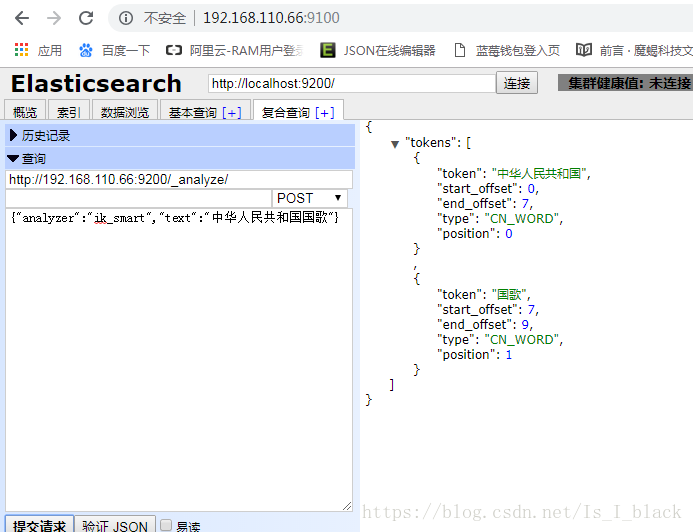
Task: Switch to the 索引 tab
Action: (x=69, y=110)
